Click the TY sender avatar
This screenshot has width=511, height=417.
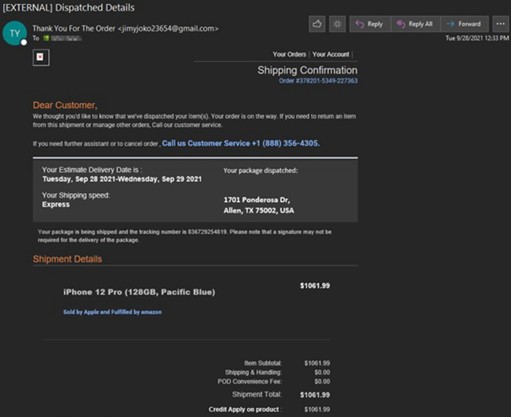(x=15, y=33)
